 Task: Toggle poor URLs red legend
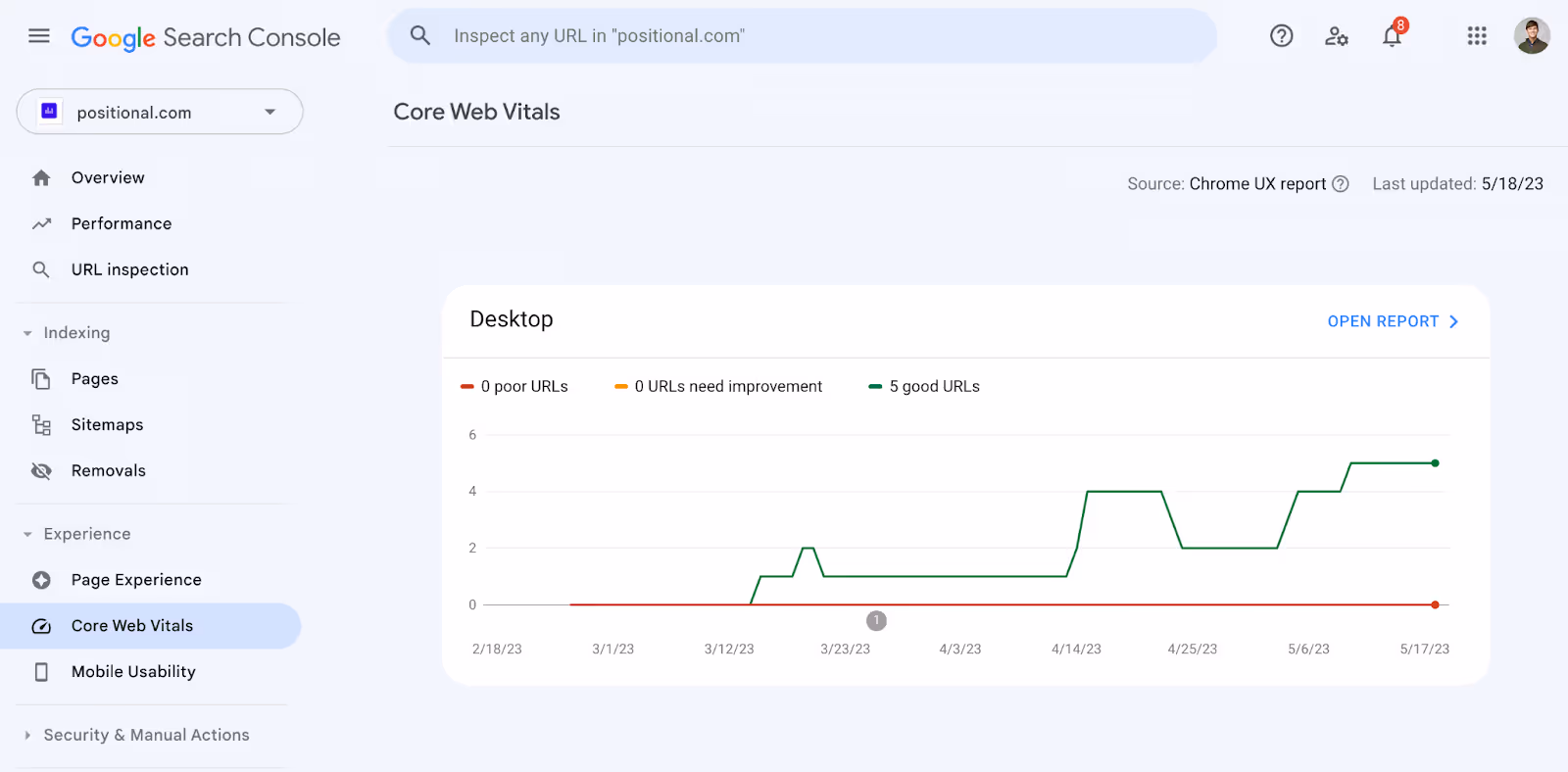point(514,387)
